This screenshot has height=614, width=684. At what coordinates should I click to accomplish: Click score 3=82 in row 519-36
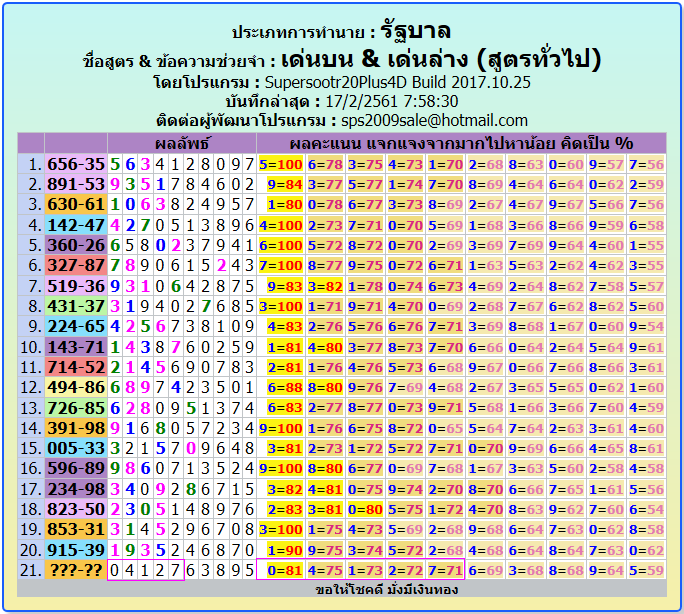pos(325,287)
